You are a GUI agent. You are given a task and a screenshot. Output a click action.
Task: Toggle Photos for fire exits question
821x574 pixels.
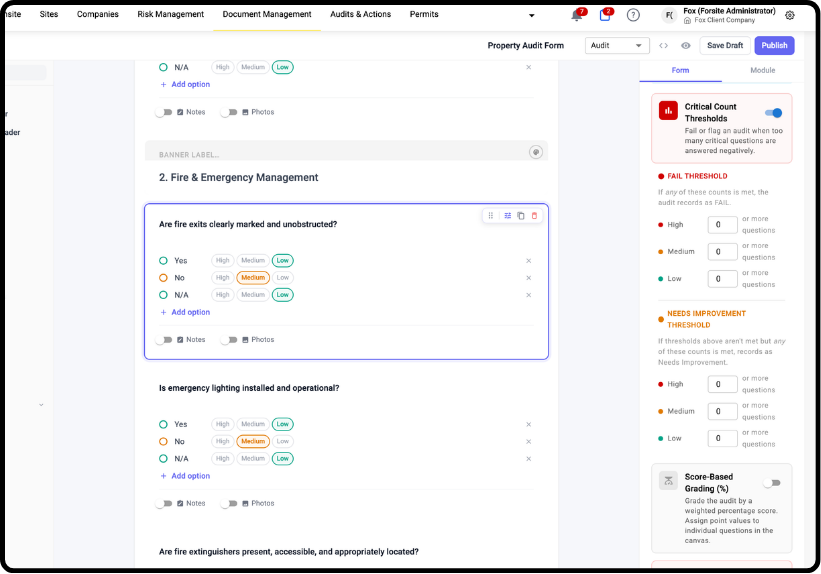coord(229,340)
